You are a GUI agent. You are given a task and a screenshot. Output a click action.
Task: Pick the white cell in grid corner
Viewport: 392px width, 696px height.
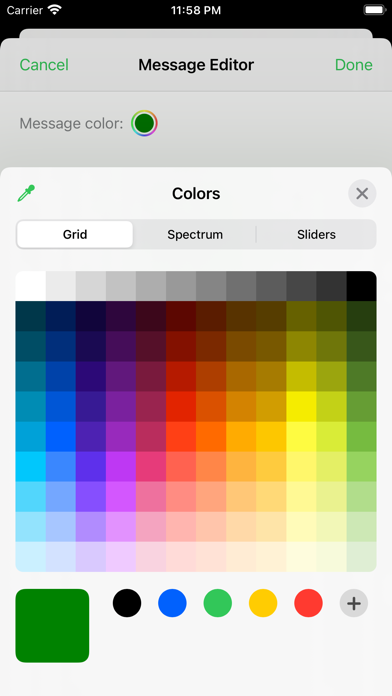(x=31, y=286)
